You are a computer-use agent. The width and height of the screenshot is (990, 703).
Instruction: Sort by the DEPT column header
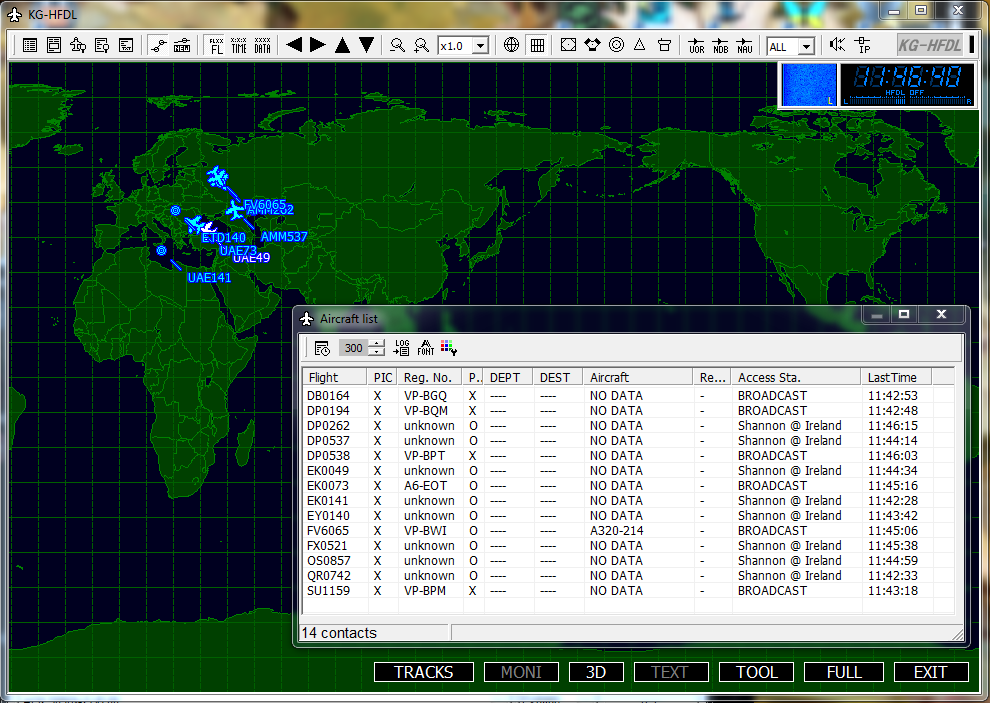[x=508, y=377]
